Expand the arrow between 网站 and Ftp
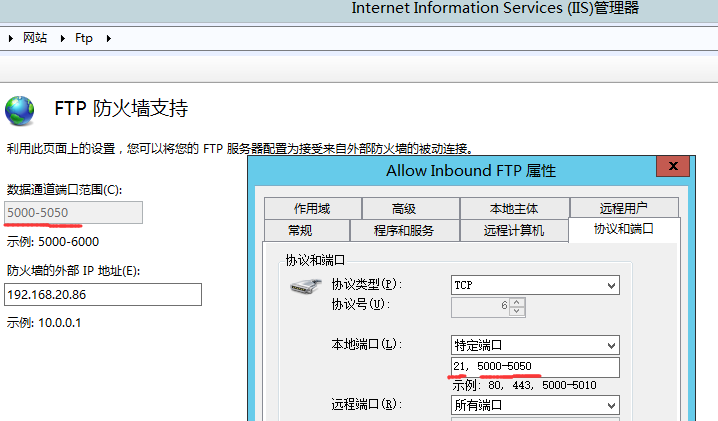The height and width of the screenshot is (421, 718). (x=62, y=38)
